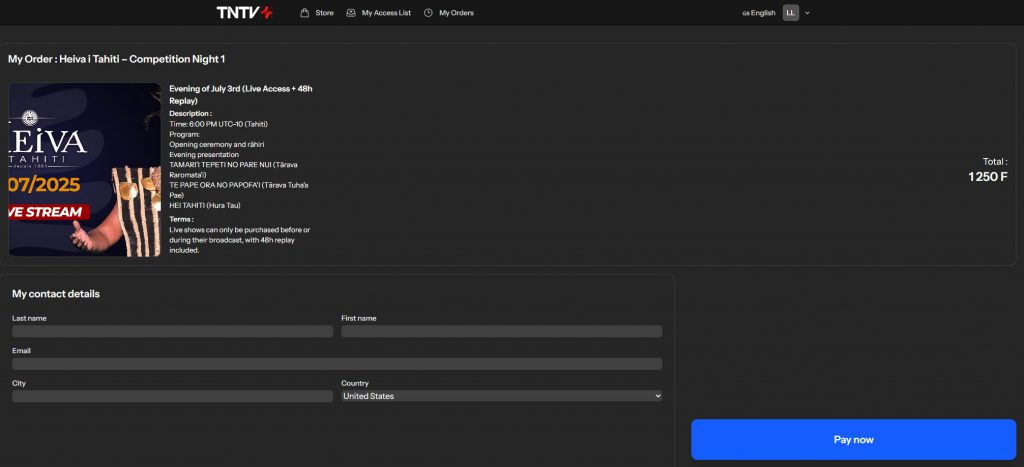Click the LL user avatar
The width and height of the screenshot is (1024, 467).
click(x=791, y=13)
